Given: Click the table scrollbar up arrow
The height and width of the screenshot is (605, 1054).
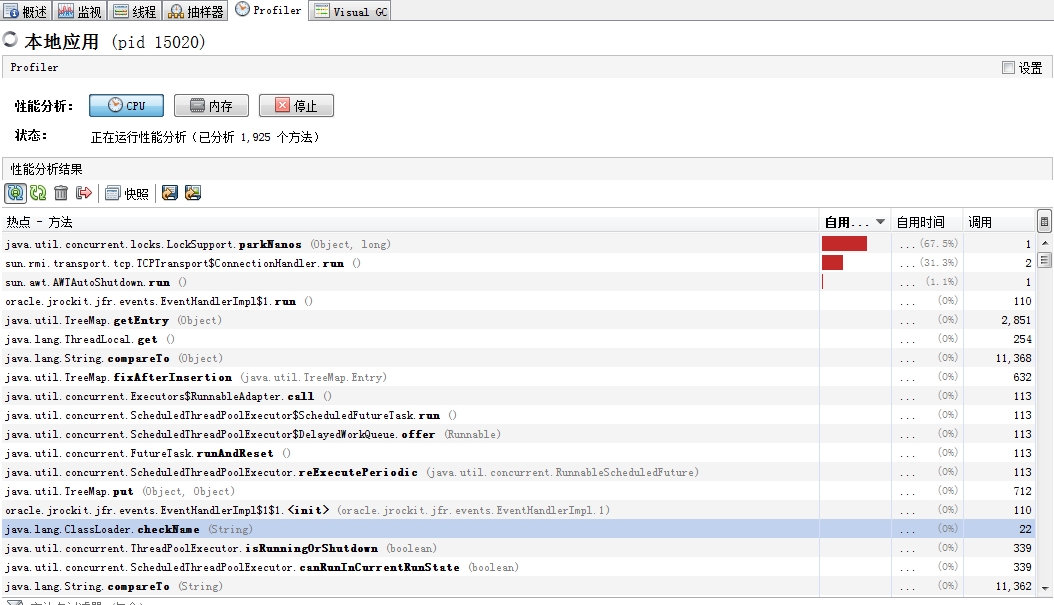Looking at the screenshot, I should [x=1044, y=243].
